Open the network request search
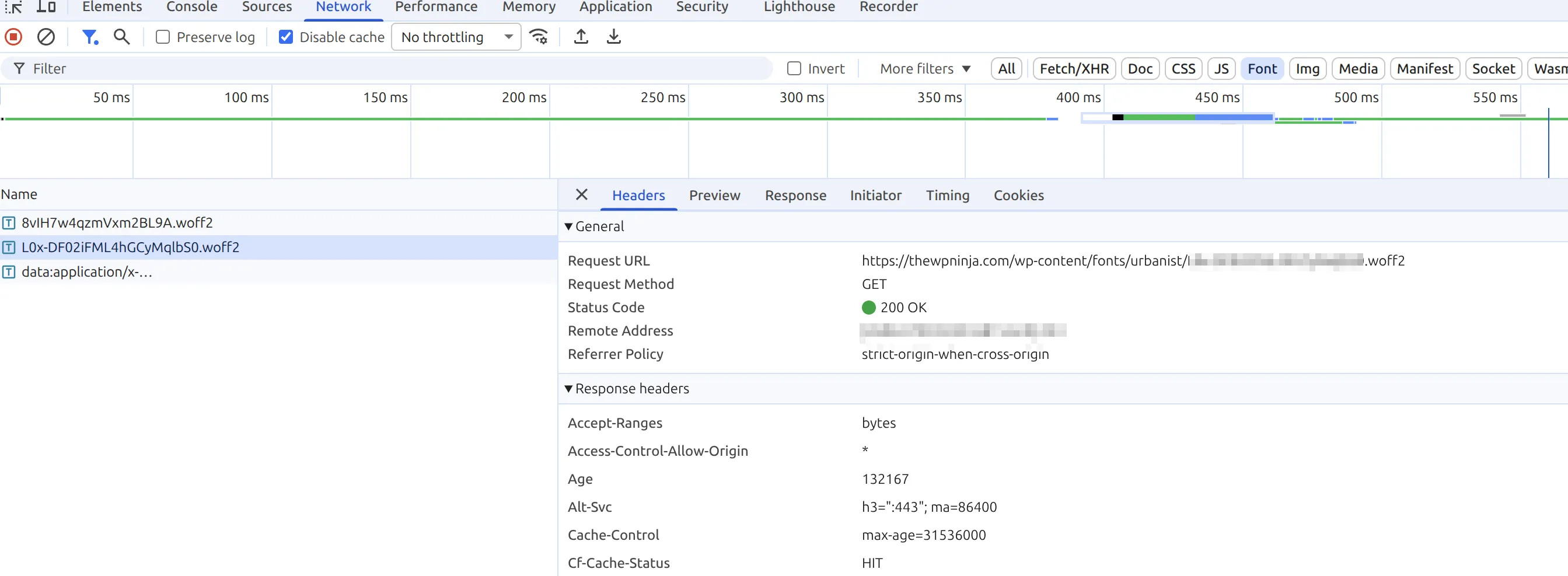The image size is (1568, 576). pyautogui.click(x=121, y=37)
